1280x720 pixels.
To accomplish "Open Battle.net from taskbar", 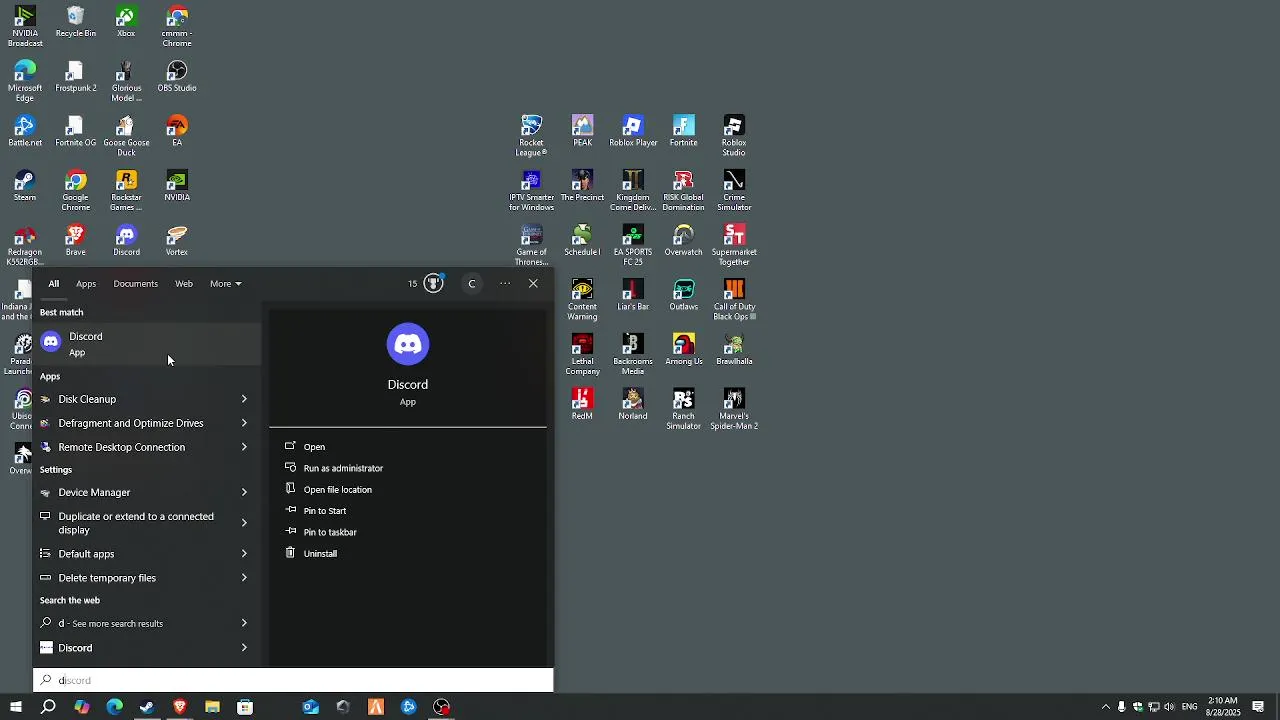I will pos(409,707).
